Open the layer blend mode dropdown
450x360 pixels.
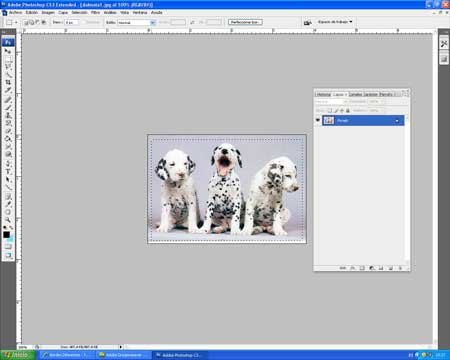click(331, 101)
